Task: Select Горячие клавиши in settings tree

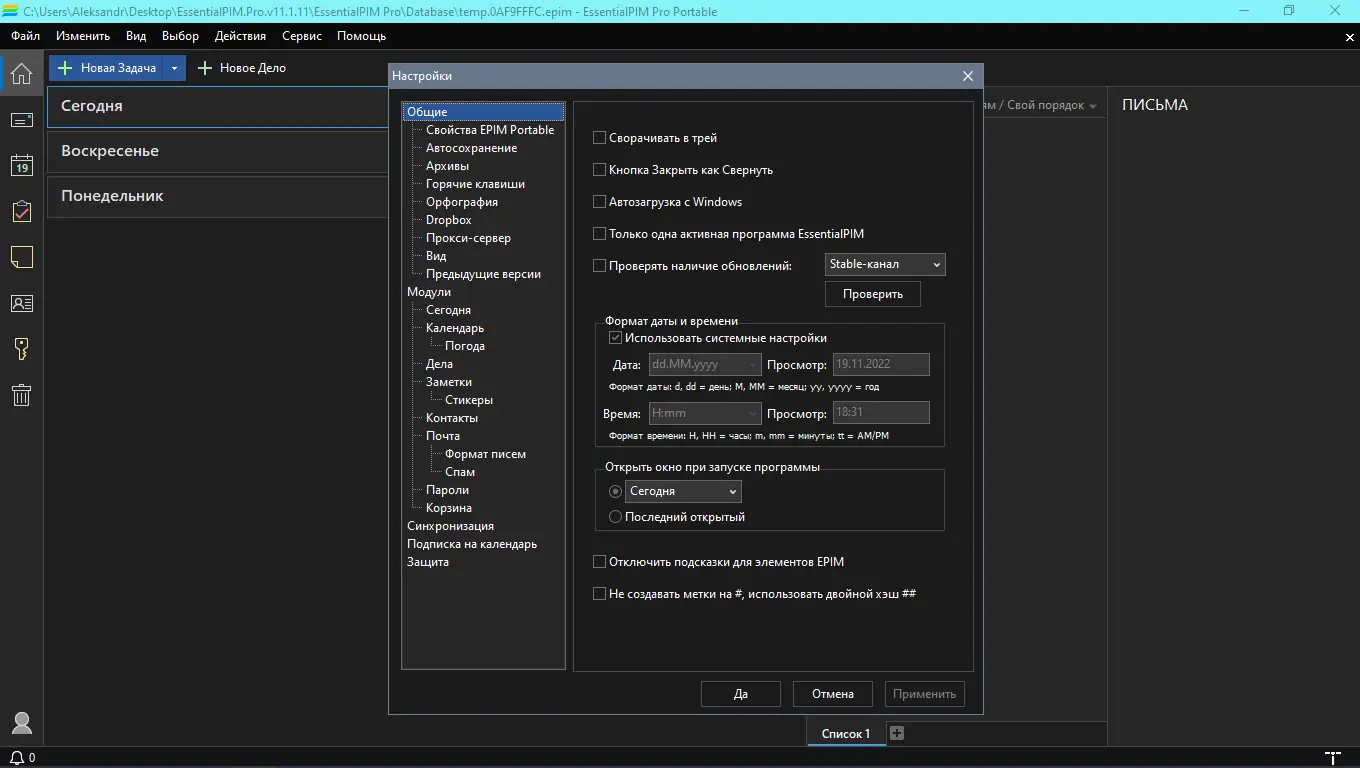Action: pos(475,184)
